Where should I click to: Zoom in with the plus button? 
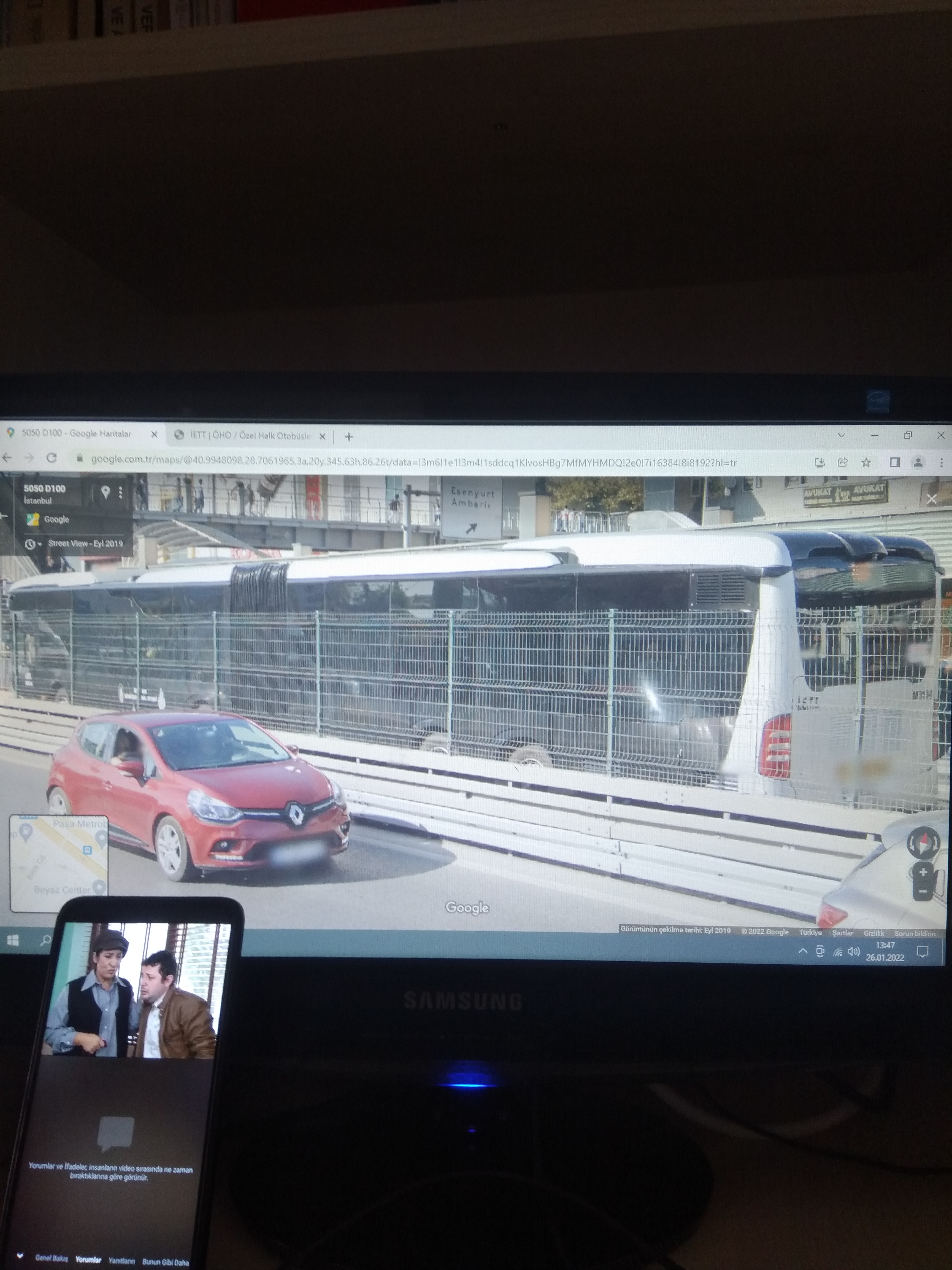pyautogui.click(x=923, y=872)
